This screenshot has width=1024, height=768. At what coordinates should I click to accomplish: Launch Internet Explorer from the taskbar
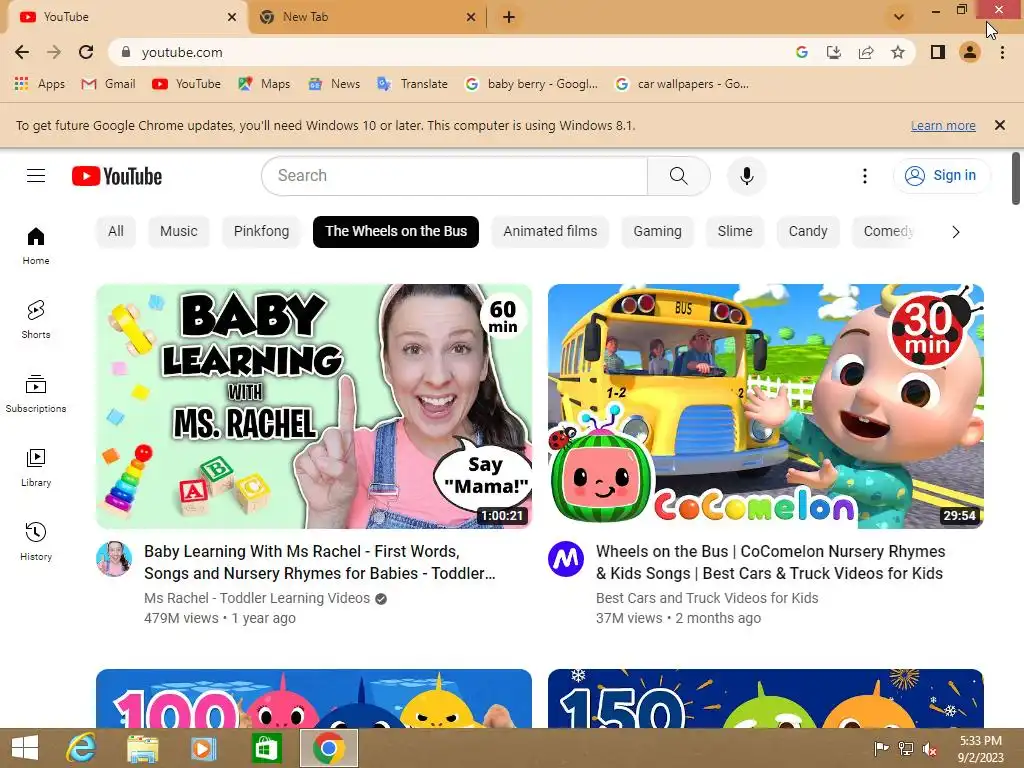point(81,748)
